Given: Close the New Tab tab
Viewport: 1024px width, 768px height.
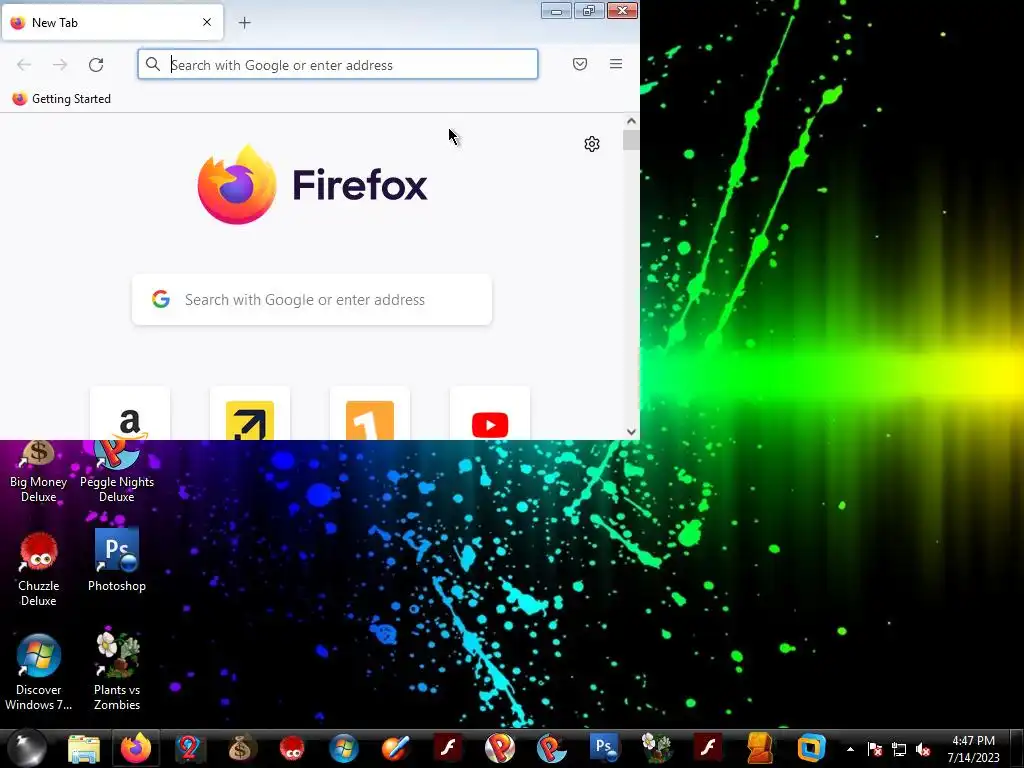Looking at the screenshot, I should pyautogui.click(x=207, y=22).
